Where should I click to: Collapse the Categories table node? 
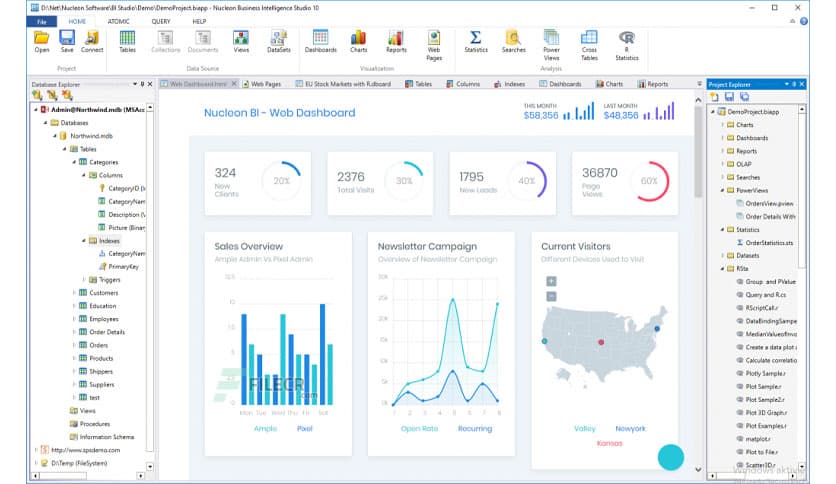(x=74, y=162)
